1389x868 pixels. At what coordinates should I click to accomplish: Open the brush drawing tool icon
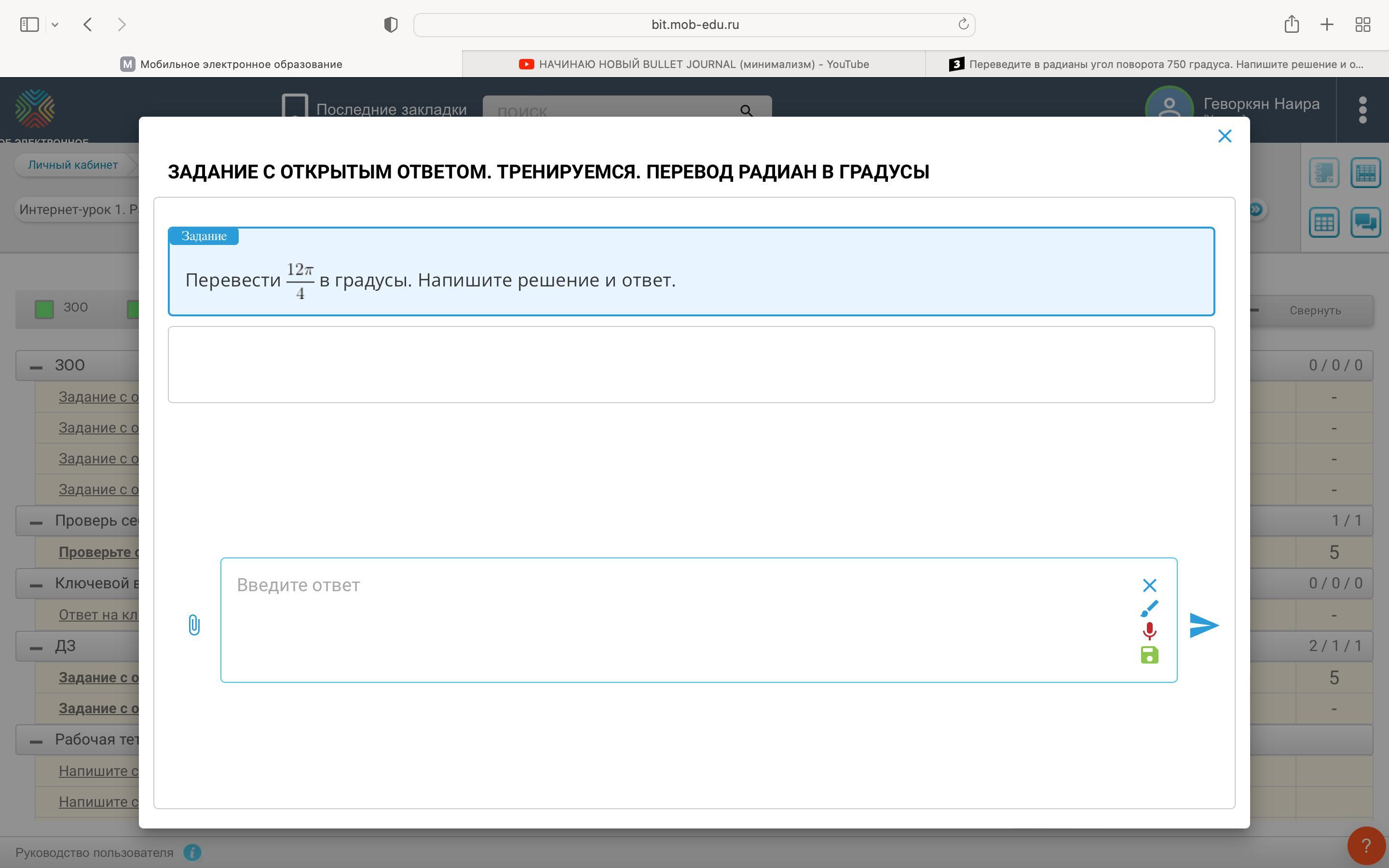click(1149, 608)
